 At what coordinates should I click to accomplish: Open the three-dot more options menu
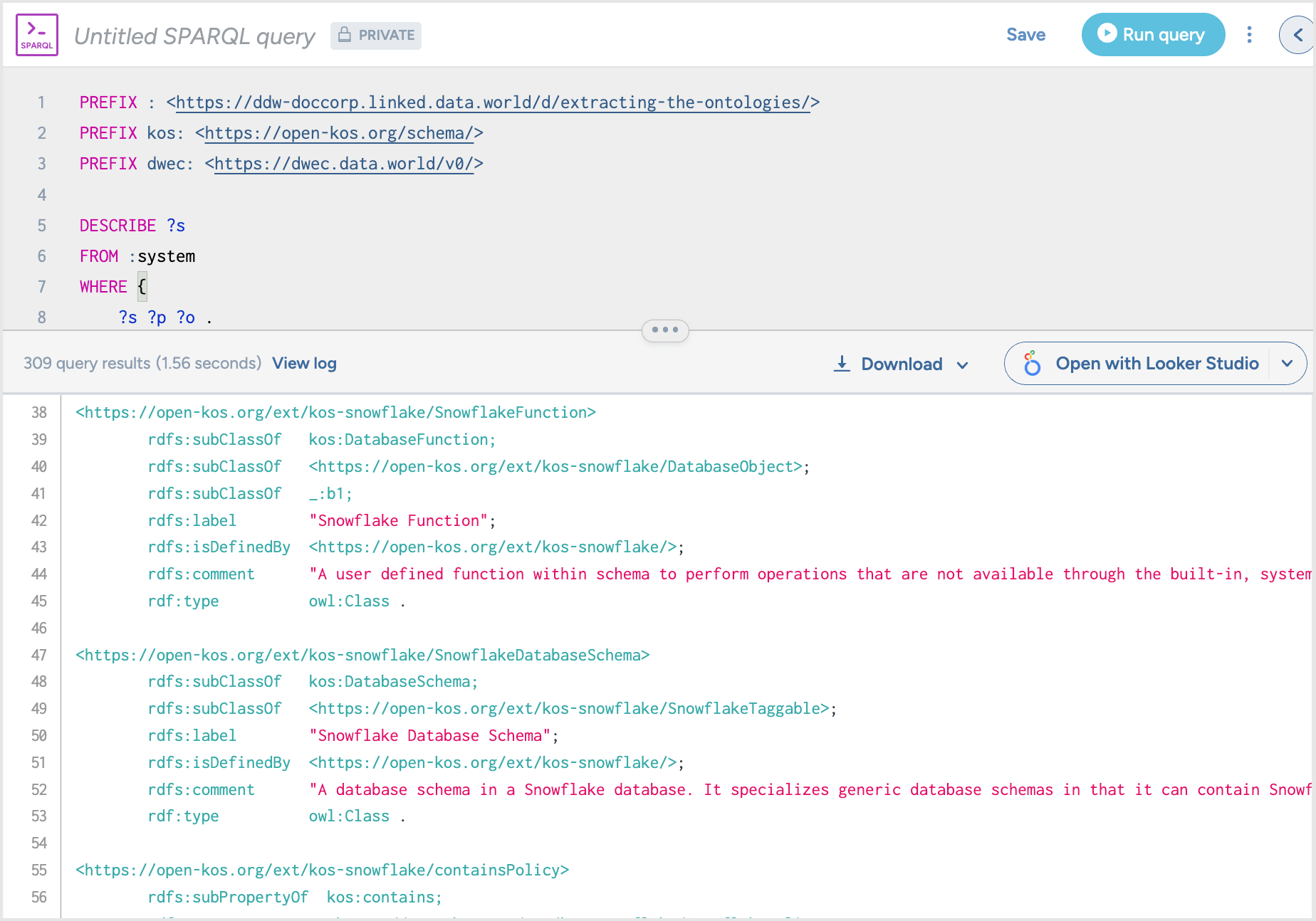point(1249,35)
